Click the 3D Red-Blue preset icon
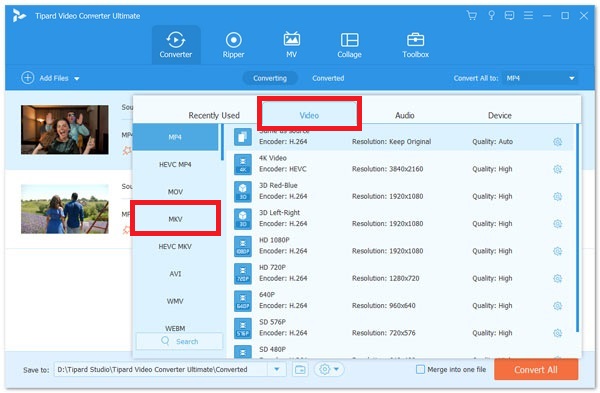Viewport: 600px width, 393px height. [243, 191]
